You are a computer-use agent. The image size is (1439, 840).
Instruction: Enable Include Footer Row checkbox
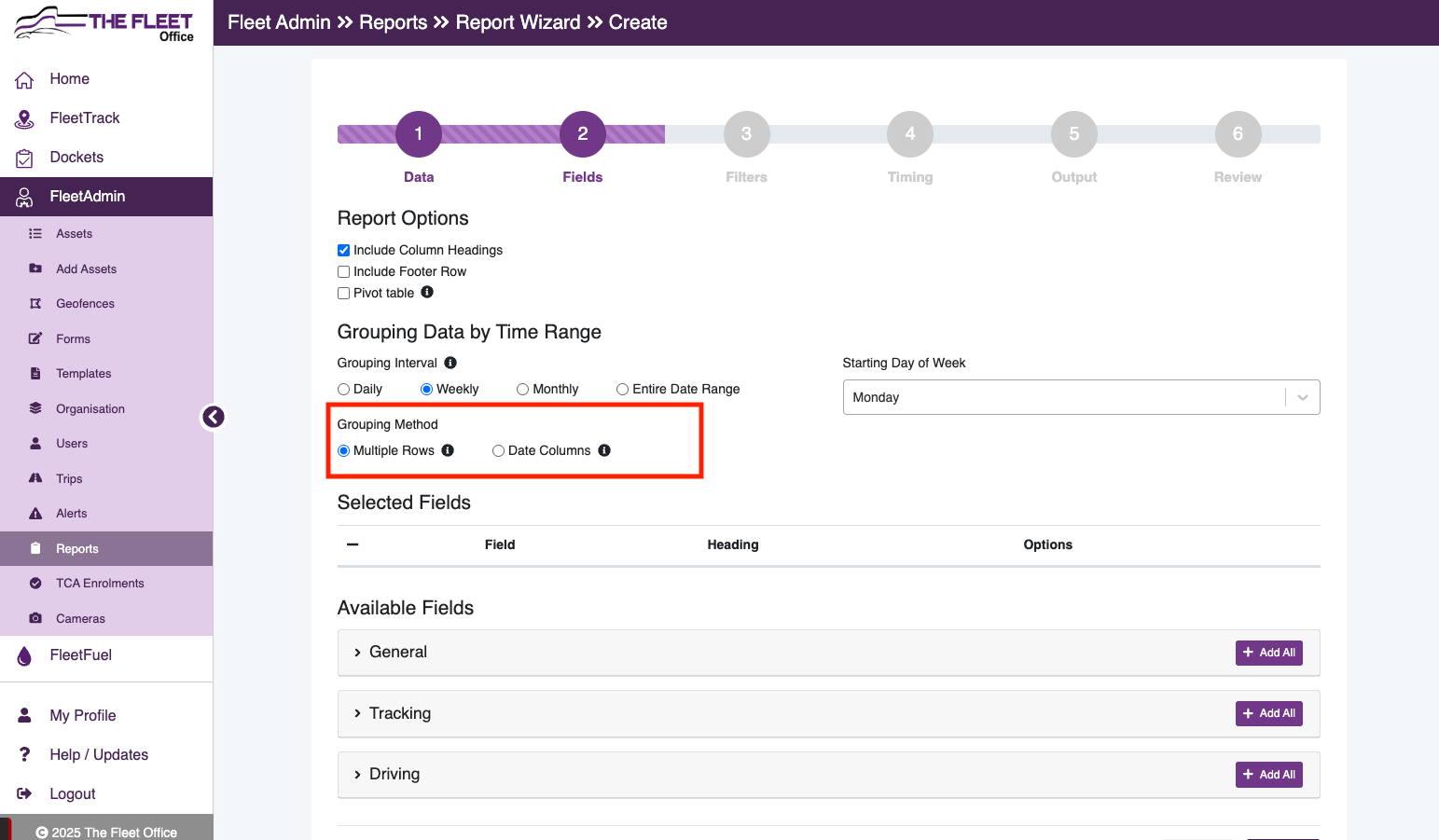[343, 271]
